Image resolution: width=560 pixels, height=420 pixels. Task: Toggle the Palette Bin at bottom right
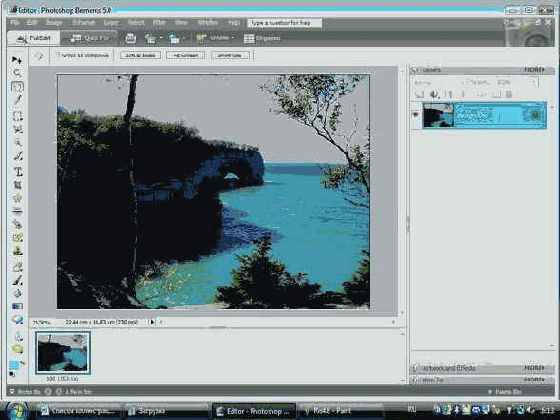coord(505,392)
